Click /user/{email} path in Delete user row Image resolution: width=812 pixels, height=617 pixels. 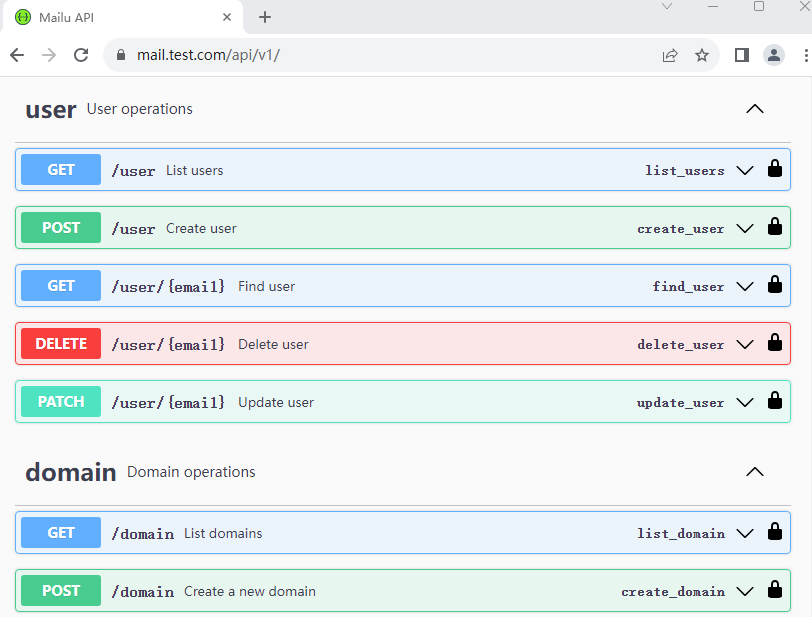(168, 345)
